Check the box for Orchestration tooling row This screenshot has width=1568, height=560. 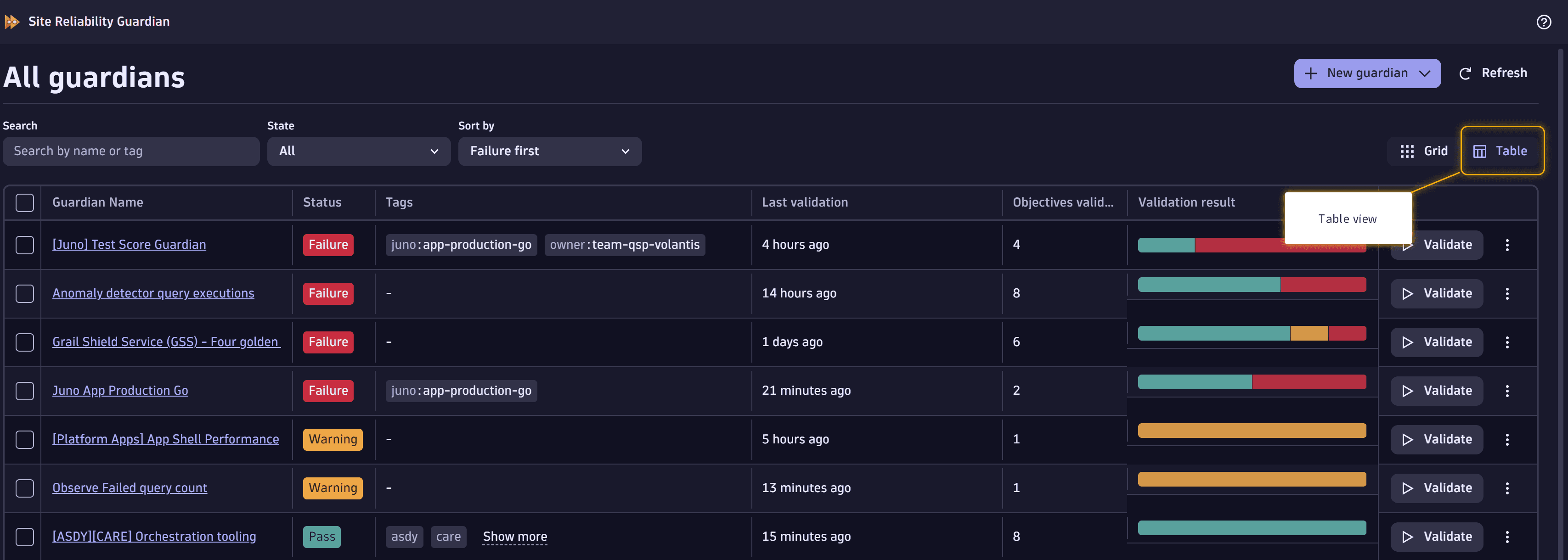(24, 537)
